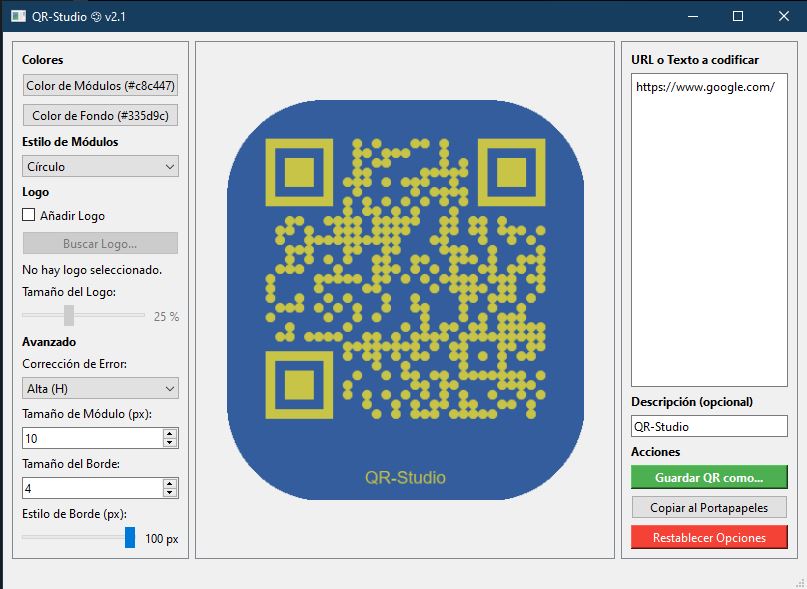Enable the Añadir Logo checkbox
807x589 pixels.
pyautogui.click(x=29, y=215)
